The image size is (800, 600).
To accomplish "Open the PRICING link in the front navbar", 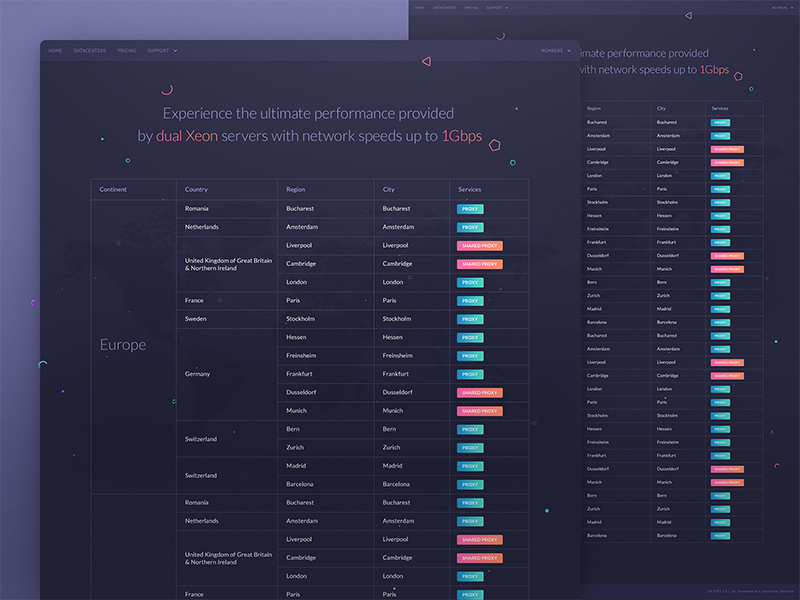I will 127,50.
